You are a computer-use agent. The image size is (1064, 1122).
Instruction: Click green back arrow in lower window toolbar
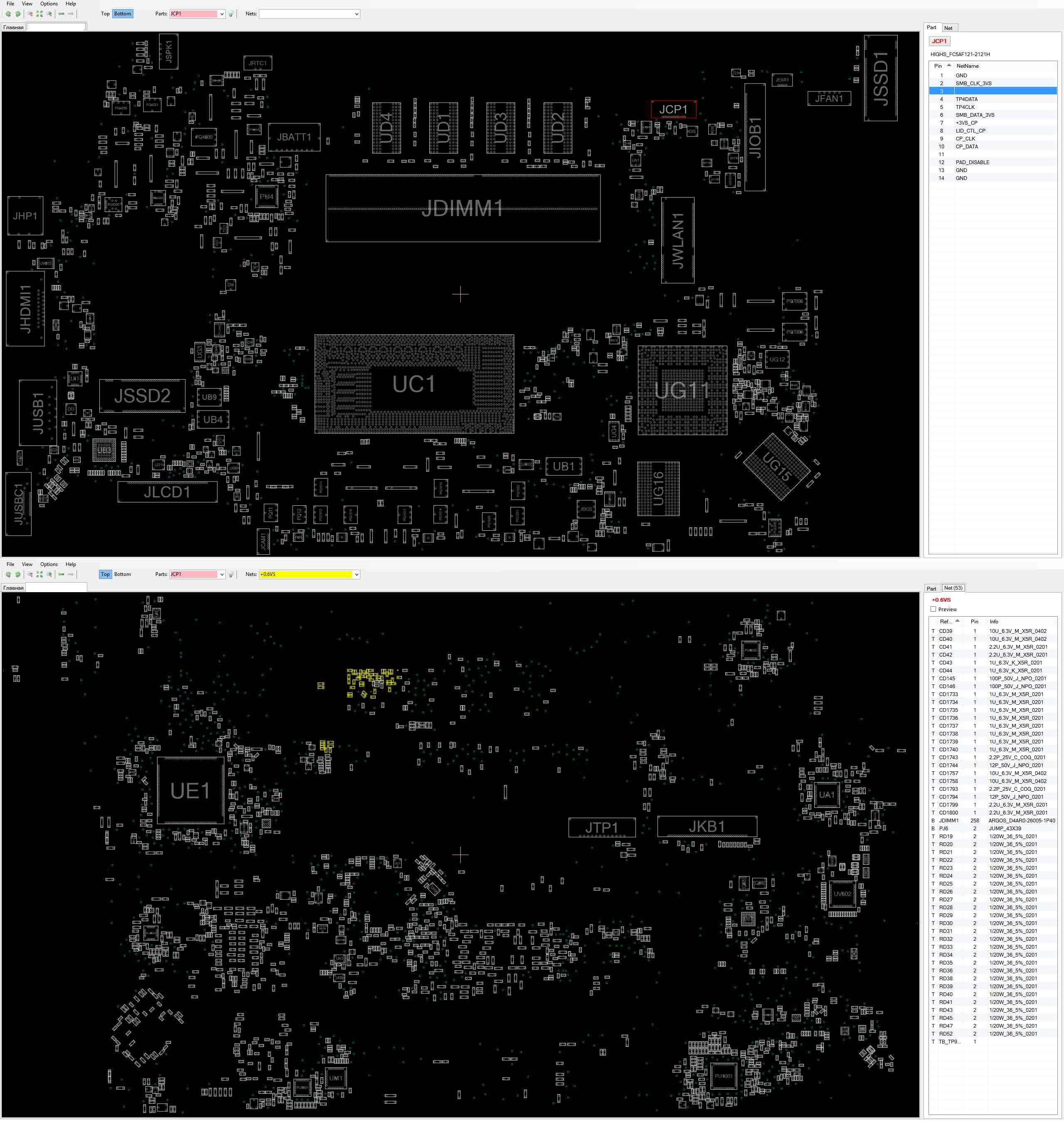point(61,574)
